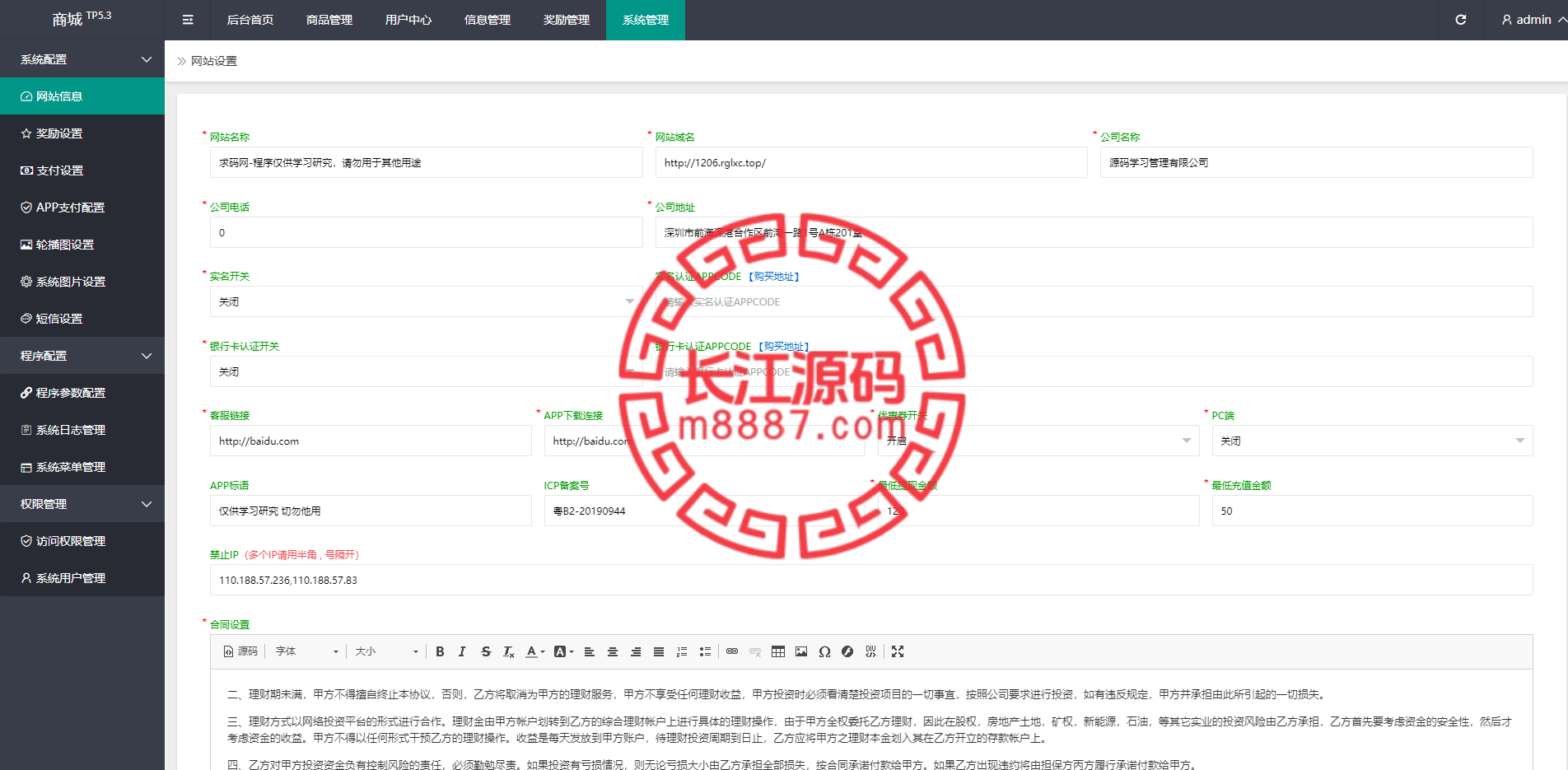Toggle bold formatting in editor
Viewport: 1568px width, 770px height.
(x=440, y=651)
